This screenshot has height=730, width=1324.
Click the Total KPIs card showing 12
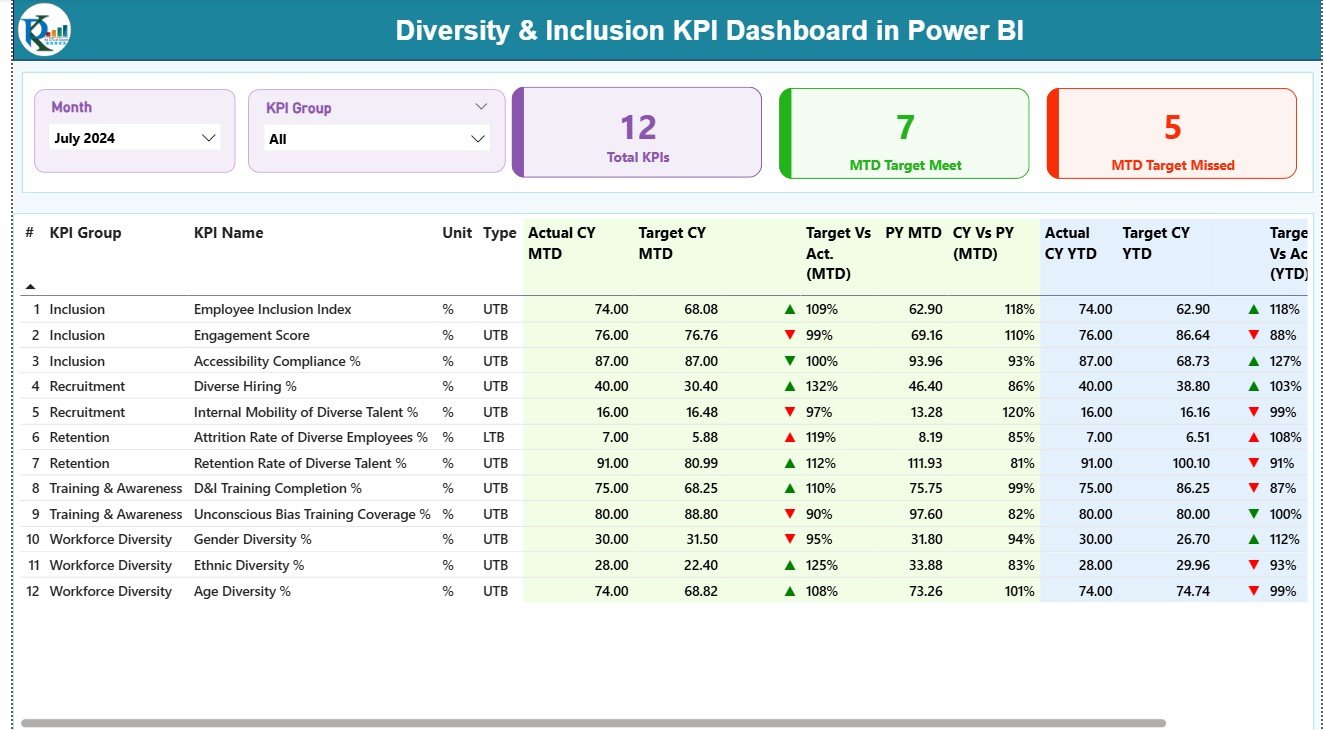point(637,132)
